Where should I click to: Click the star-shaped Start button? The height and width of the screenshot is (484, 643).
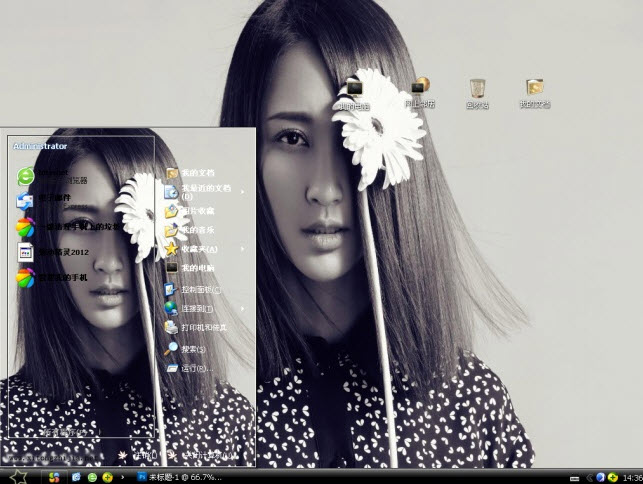18,477
